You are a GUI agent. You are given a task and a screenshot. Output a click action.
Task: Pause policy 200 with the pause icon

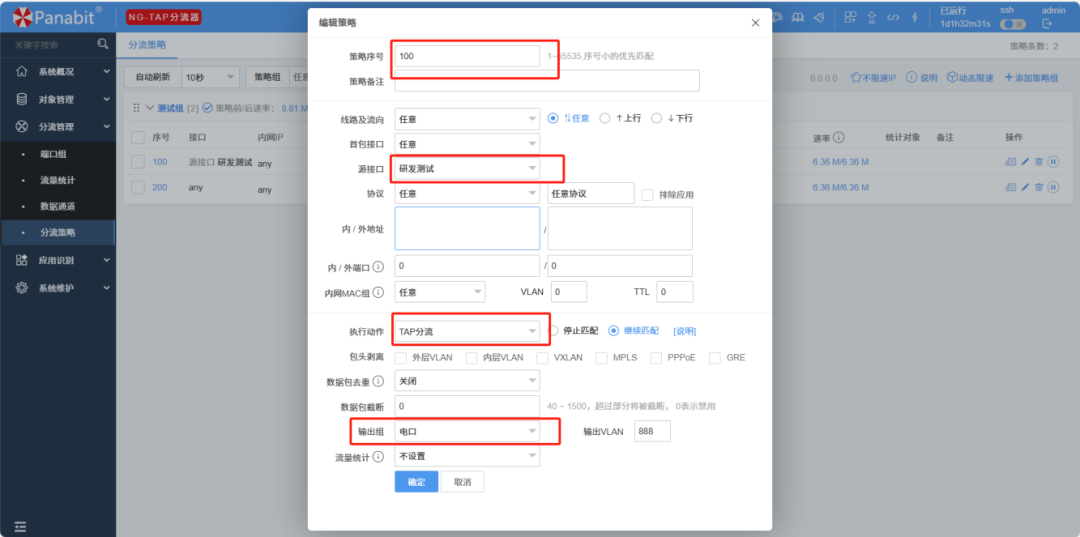[1053, 187]
